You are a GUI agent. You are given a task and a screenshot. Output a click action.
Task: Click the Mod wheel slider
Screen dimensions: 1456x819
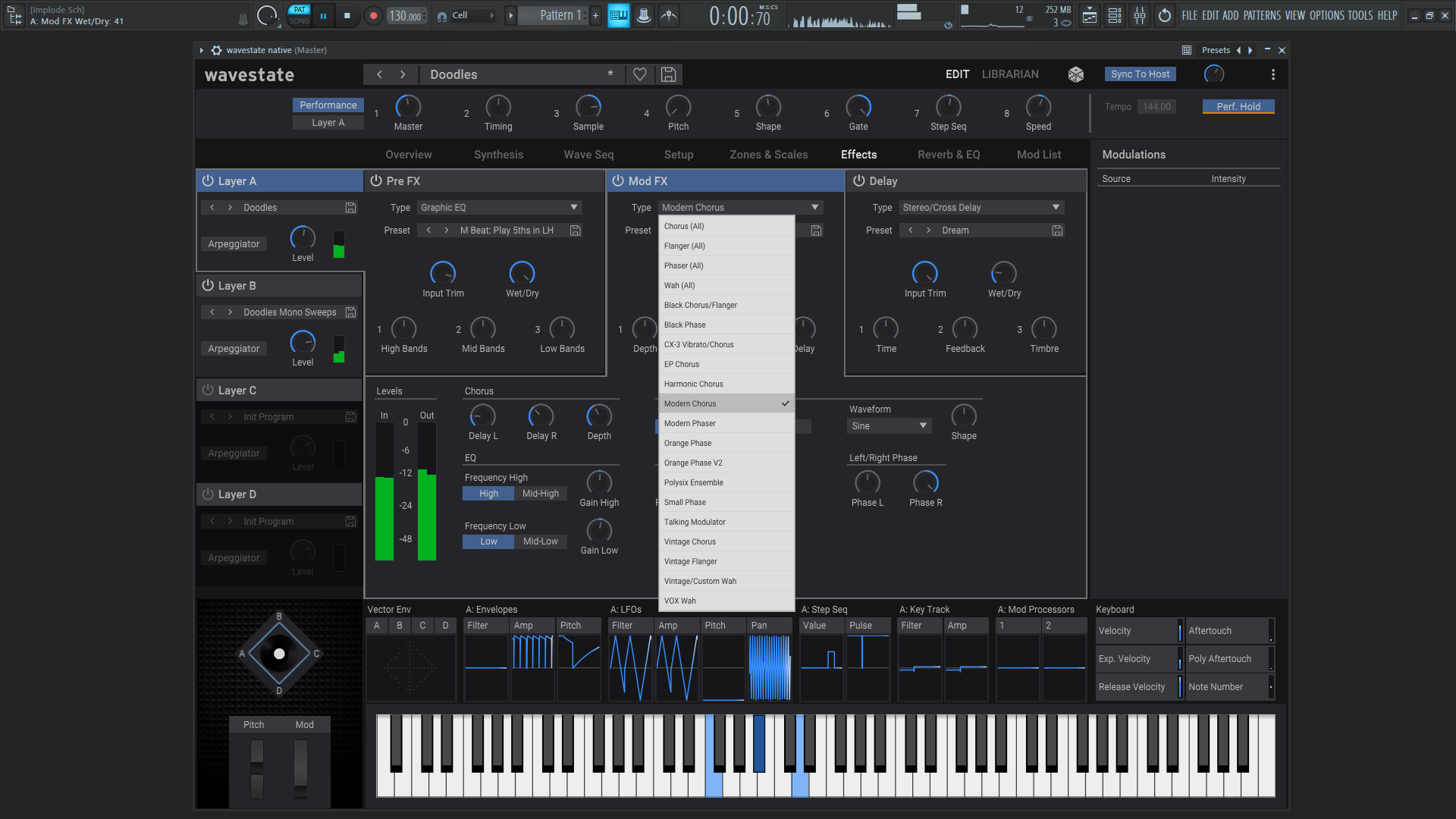301,769
